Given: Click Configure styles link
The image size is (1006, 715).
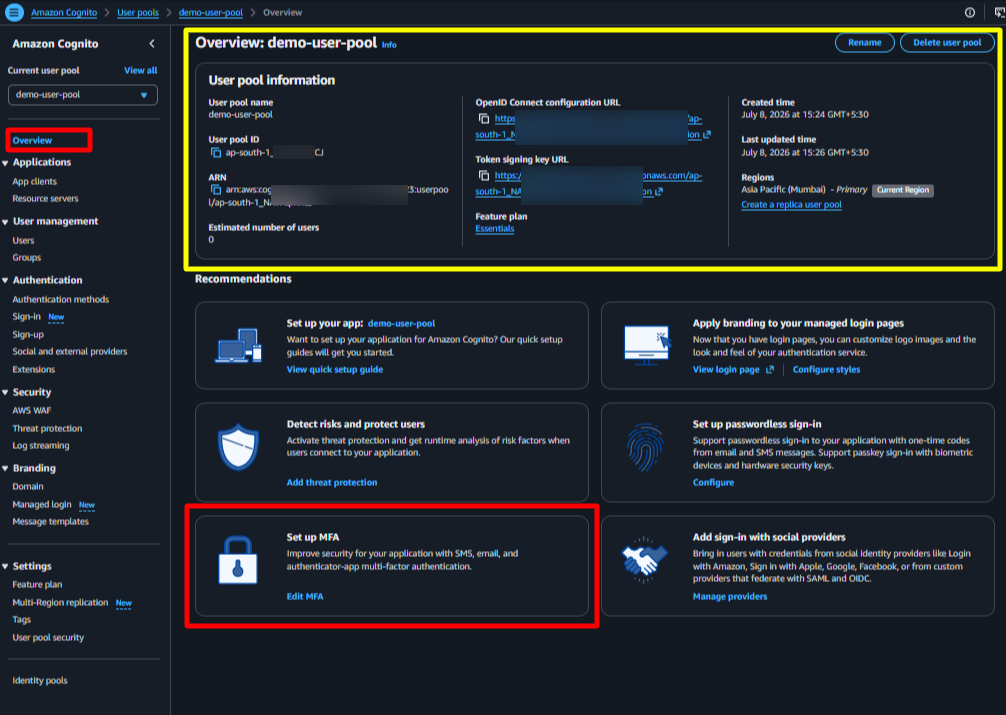Looking at the screenshot, I should pyautogui.click(x=826, y=370).
